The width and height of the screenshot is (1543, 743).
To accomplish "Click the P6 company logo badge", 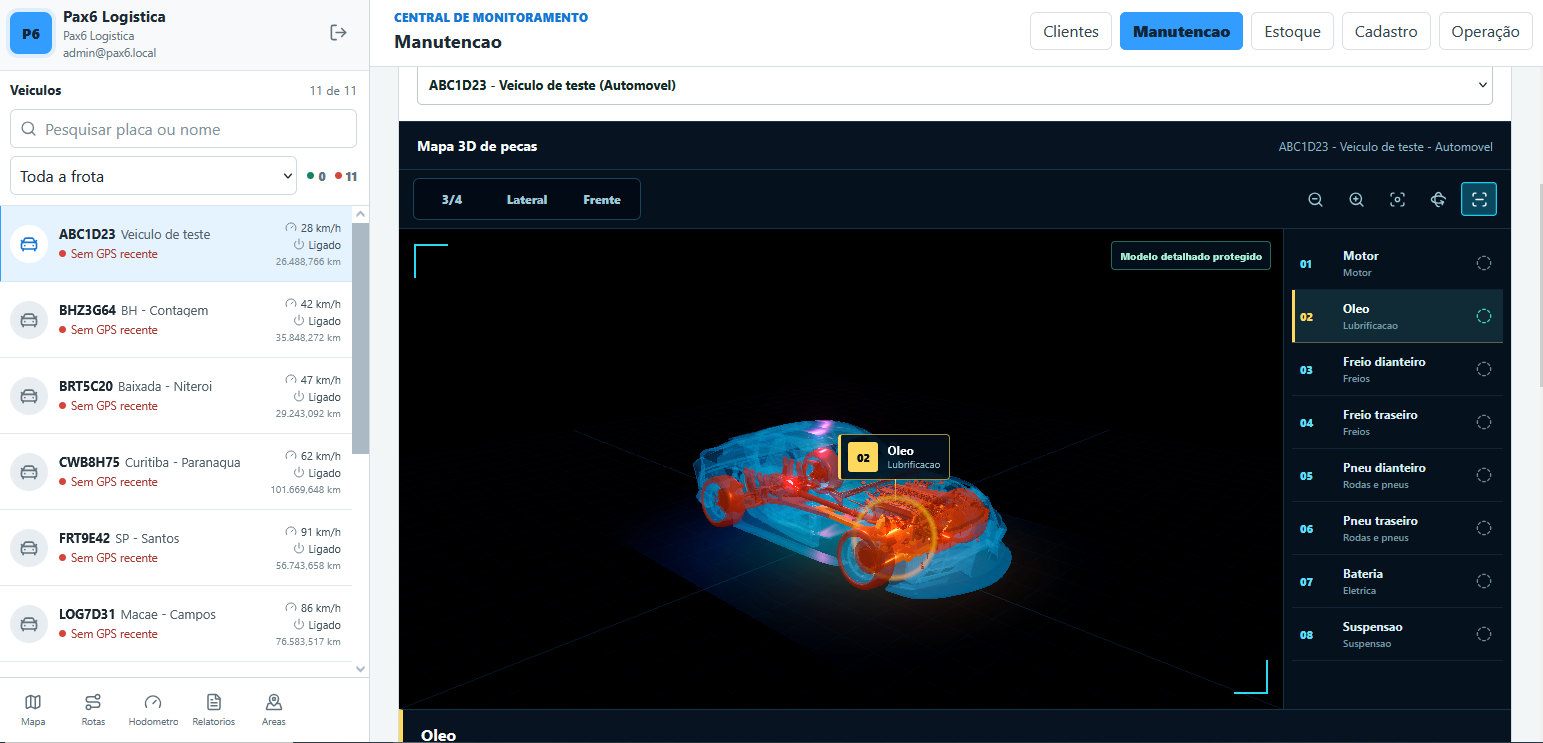I will coord(31,33).
